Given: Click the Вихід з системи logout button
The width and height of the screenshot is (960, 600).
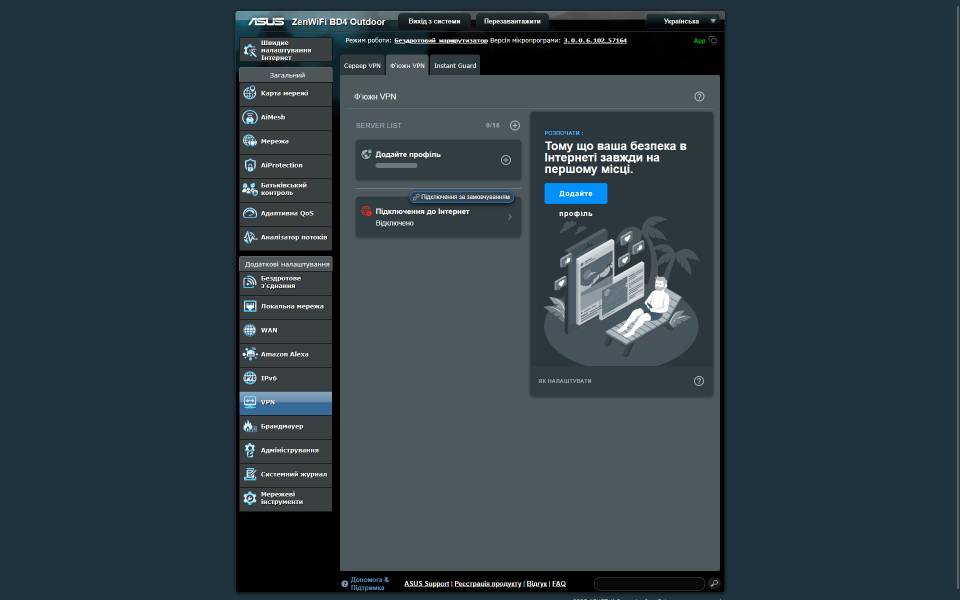Looking at the screenshot, I should (434, 21).
